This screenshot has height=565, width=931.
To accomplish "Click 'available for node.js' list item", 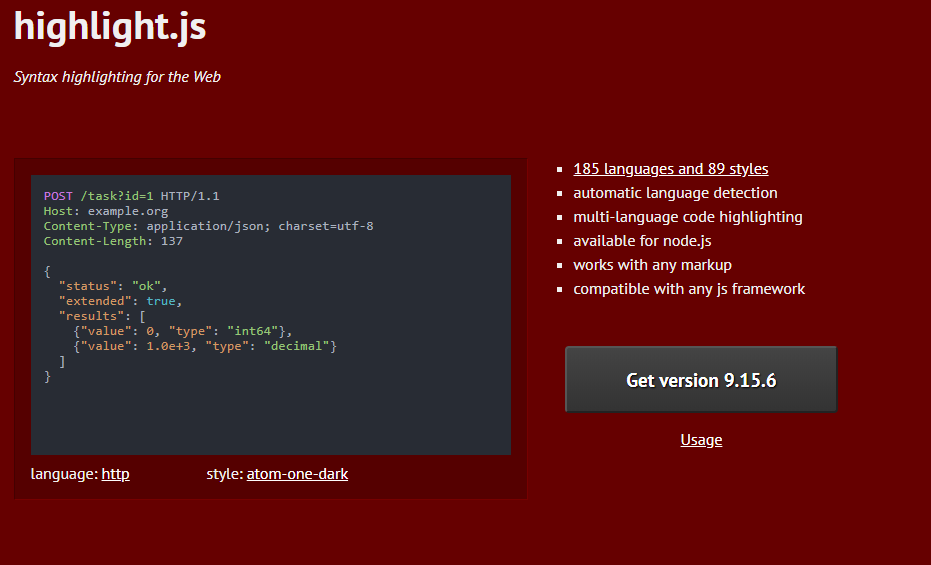I will pyautogui.click(x=642, y=241).
